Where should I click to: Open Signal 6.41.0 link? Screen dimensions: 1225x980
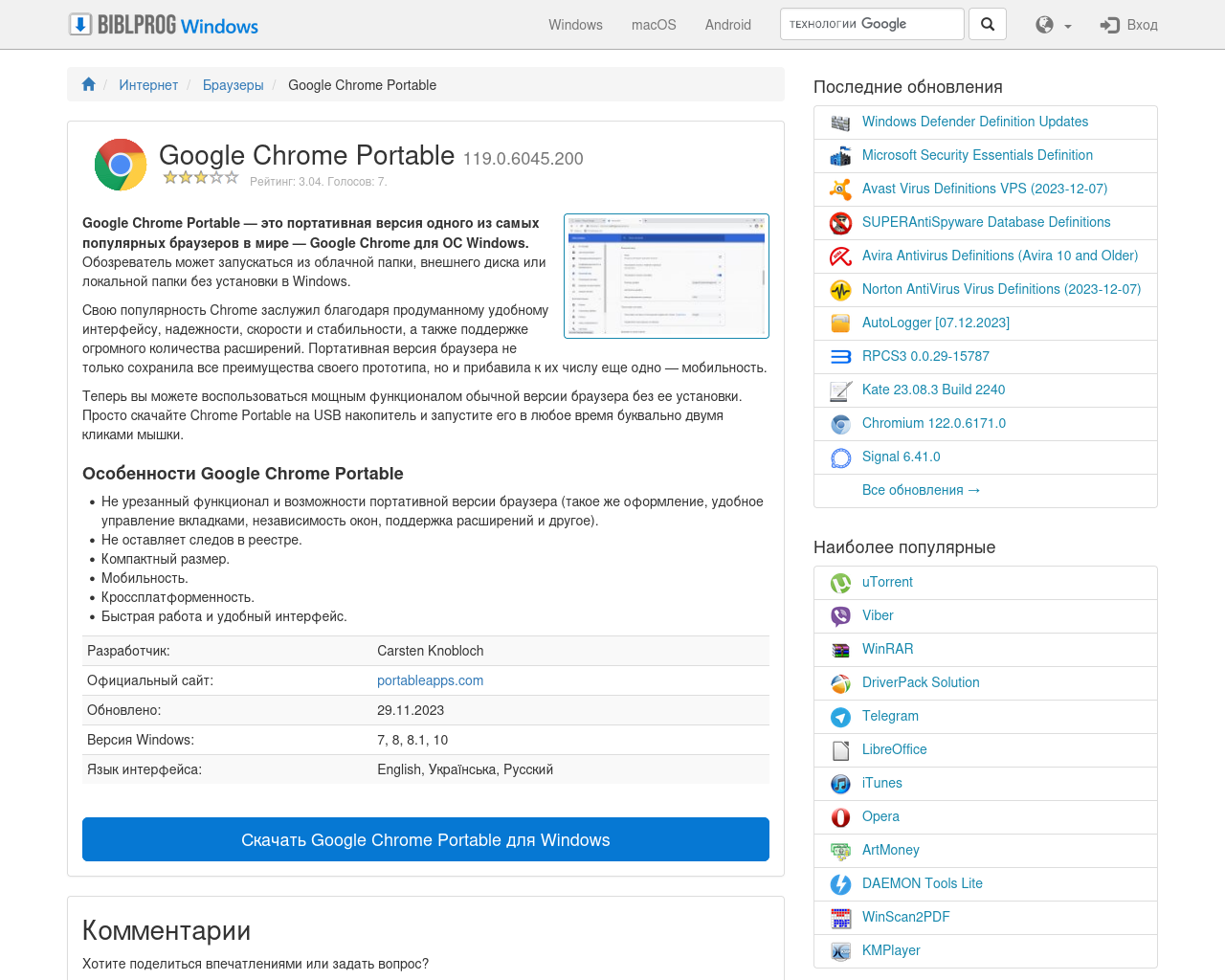(902, 457)
